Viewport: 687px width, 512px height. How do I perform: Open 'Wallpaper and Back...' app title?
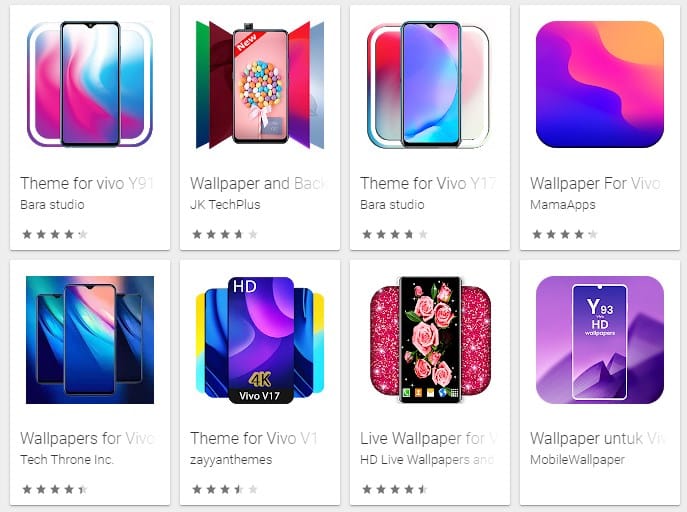259,183
